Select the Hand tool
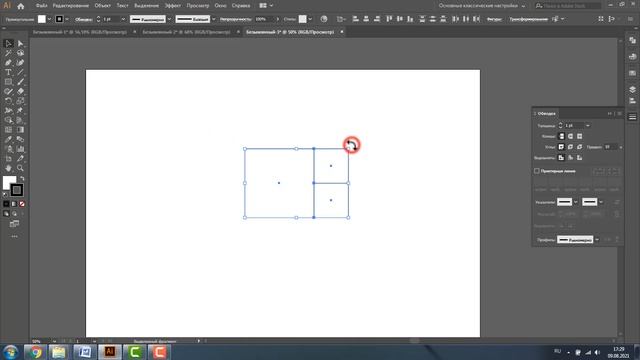Screen dimensions: 640x360 pos(8,168)
